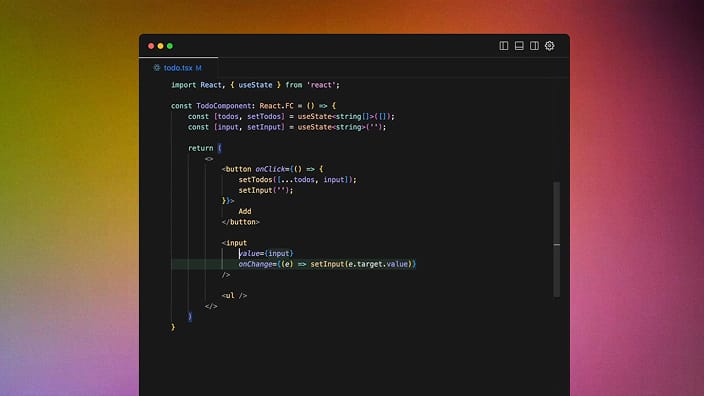Click 'React.FC' type annotation

[x=276, y=106]
